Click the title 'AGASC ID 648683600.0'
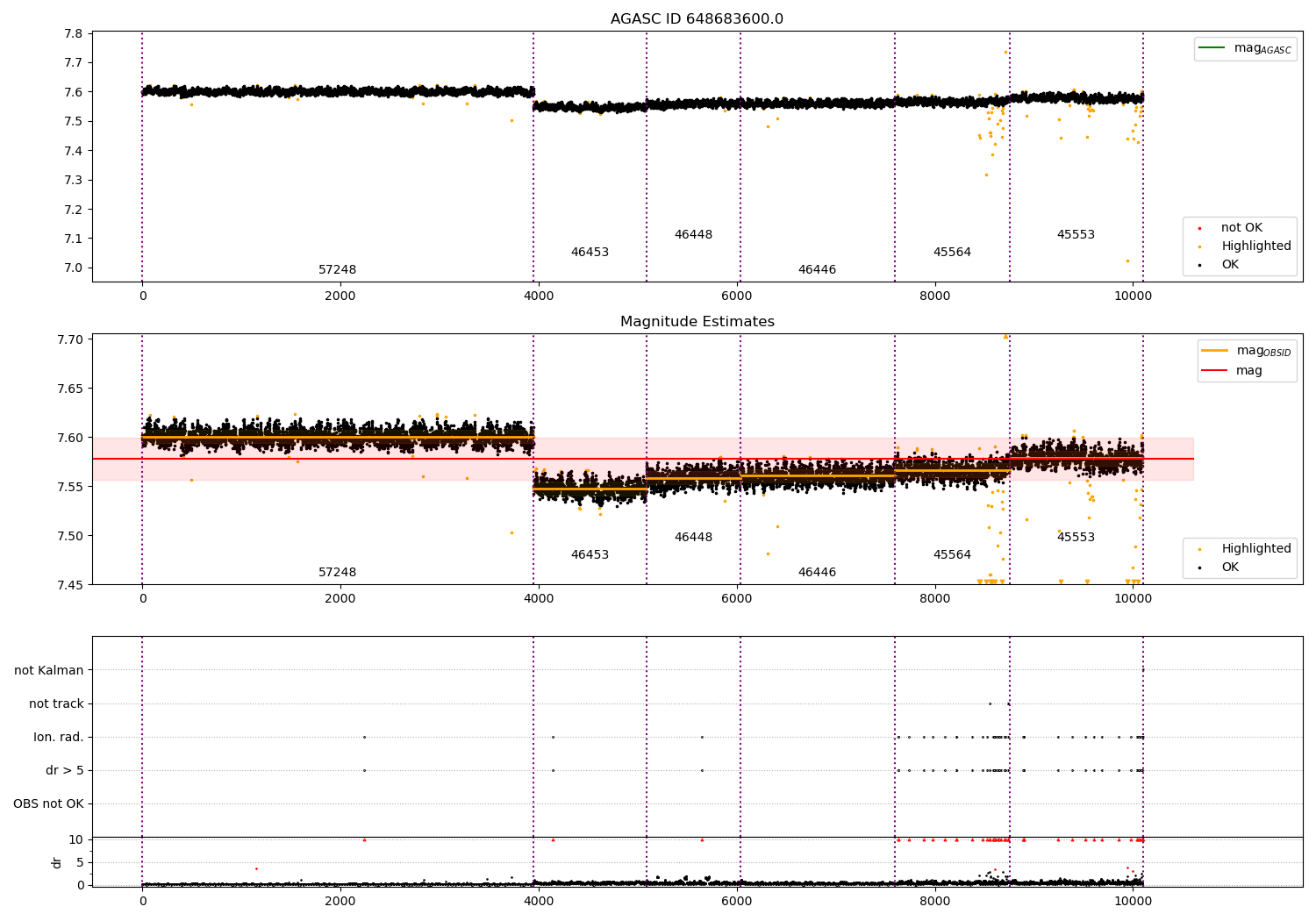 (x=697, y=19)
